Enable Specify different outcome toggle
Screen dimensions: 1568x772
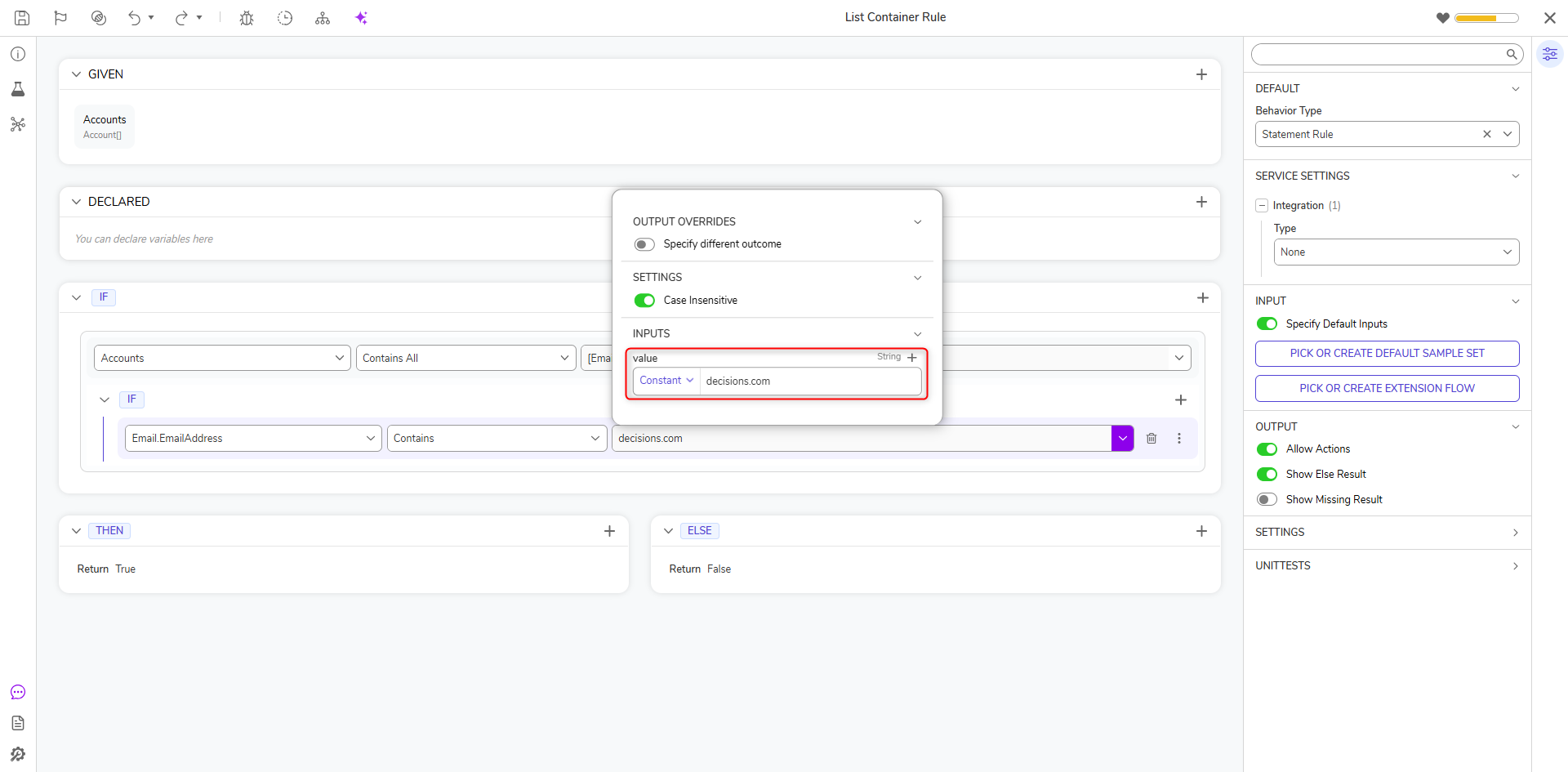(x=644, y=244)
